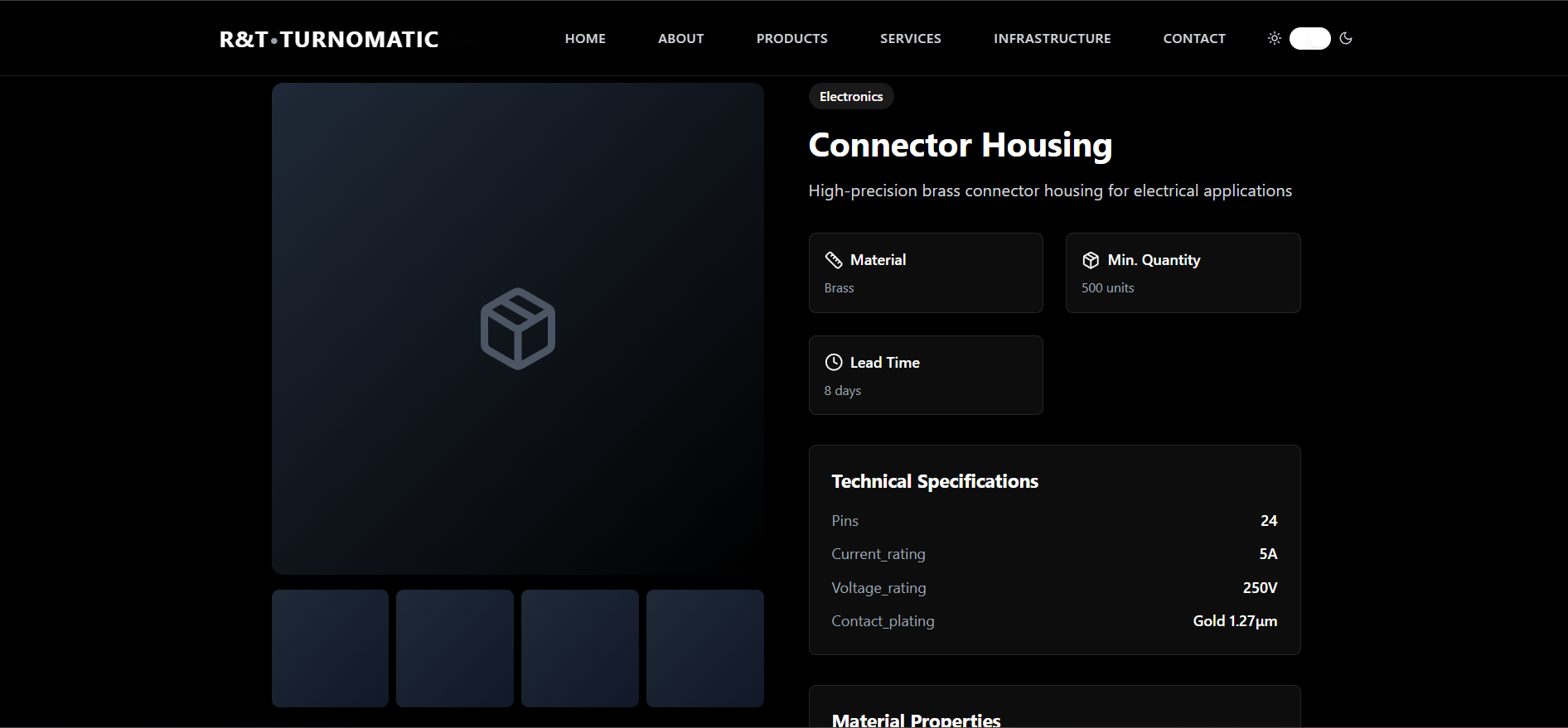
Task: Click the Lead Time info card
Action: click(x=926, y=375)
